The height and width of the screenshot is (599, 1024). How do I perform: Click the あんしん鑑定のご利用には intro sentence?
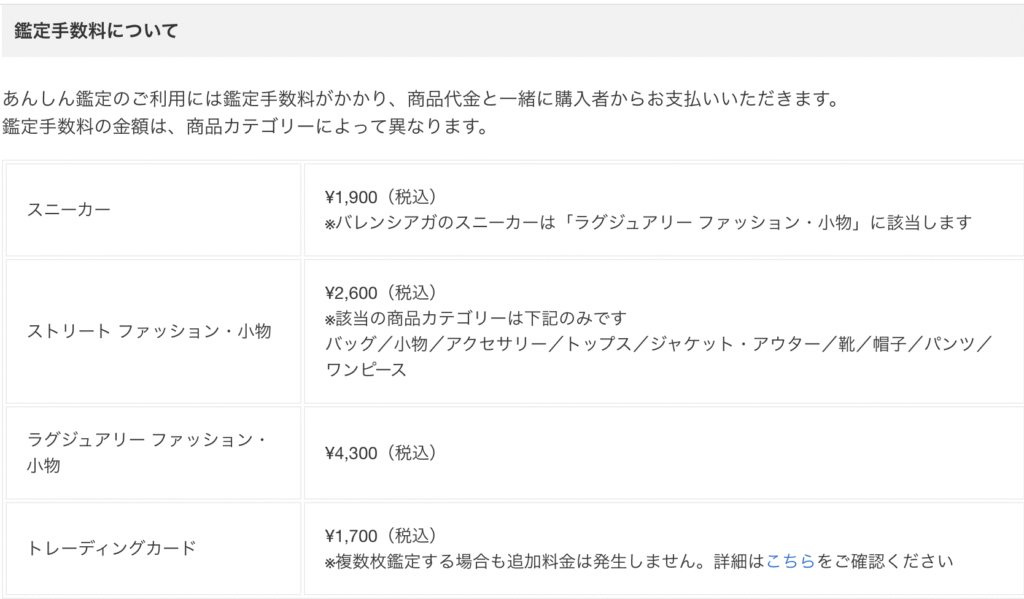pyautogui.click(x=421, y=99)
